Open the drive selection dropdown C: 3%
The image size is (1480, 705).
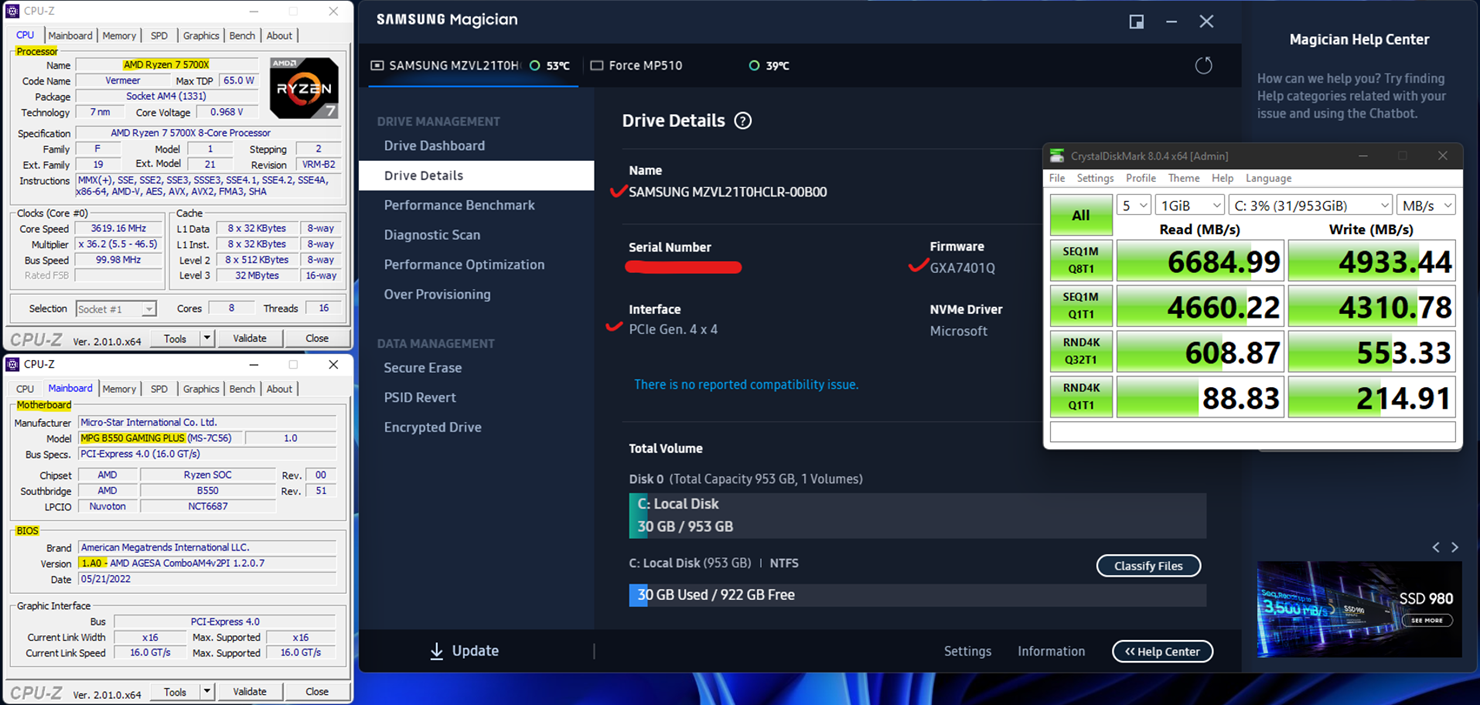point(1310,205)
